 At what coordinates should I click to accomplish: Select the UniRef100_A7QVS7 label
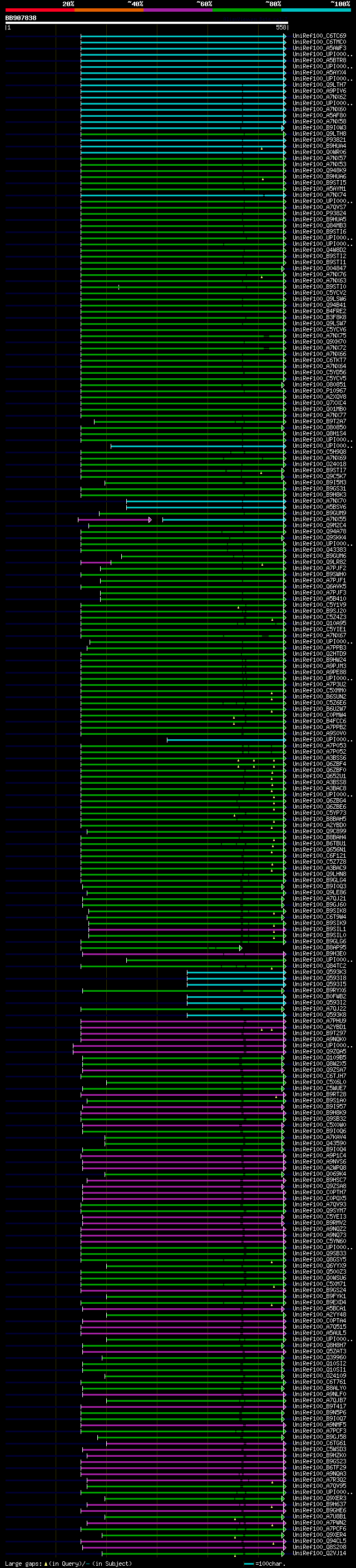click(319, 207)
